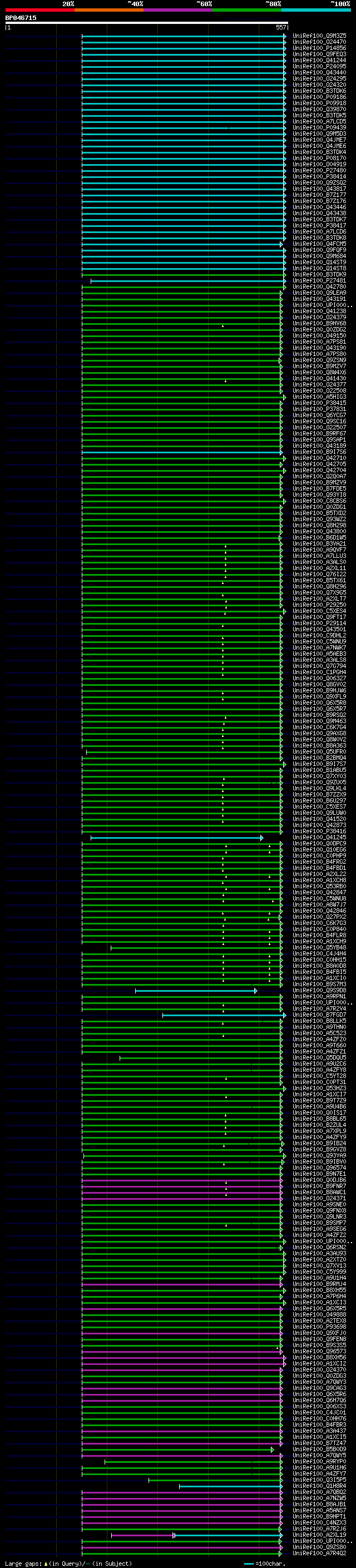
Task: Select hit label UniRef100_P09186
Action: (x=319, y=97)
